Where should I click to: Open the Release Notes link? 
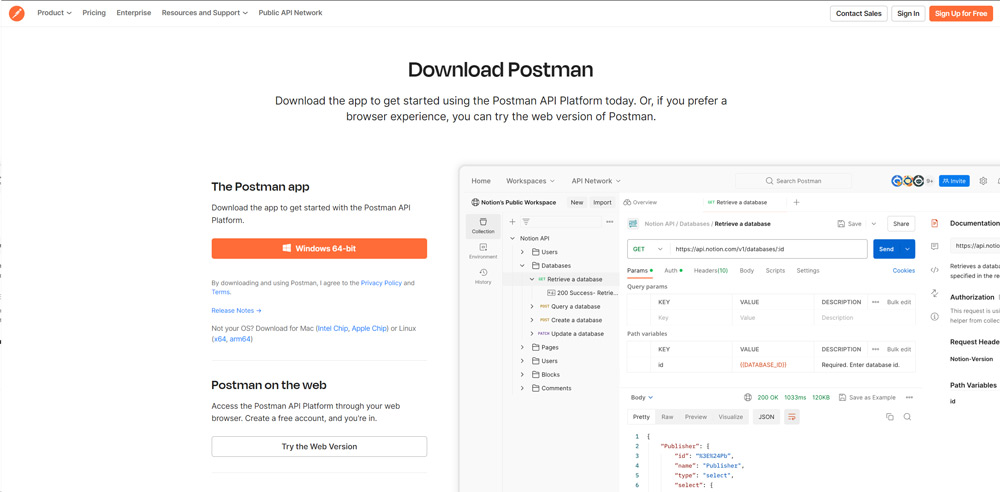[237, 311]
